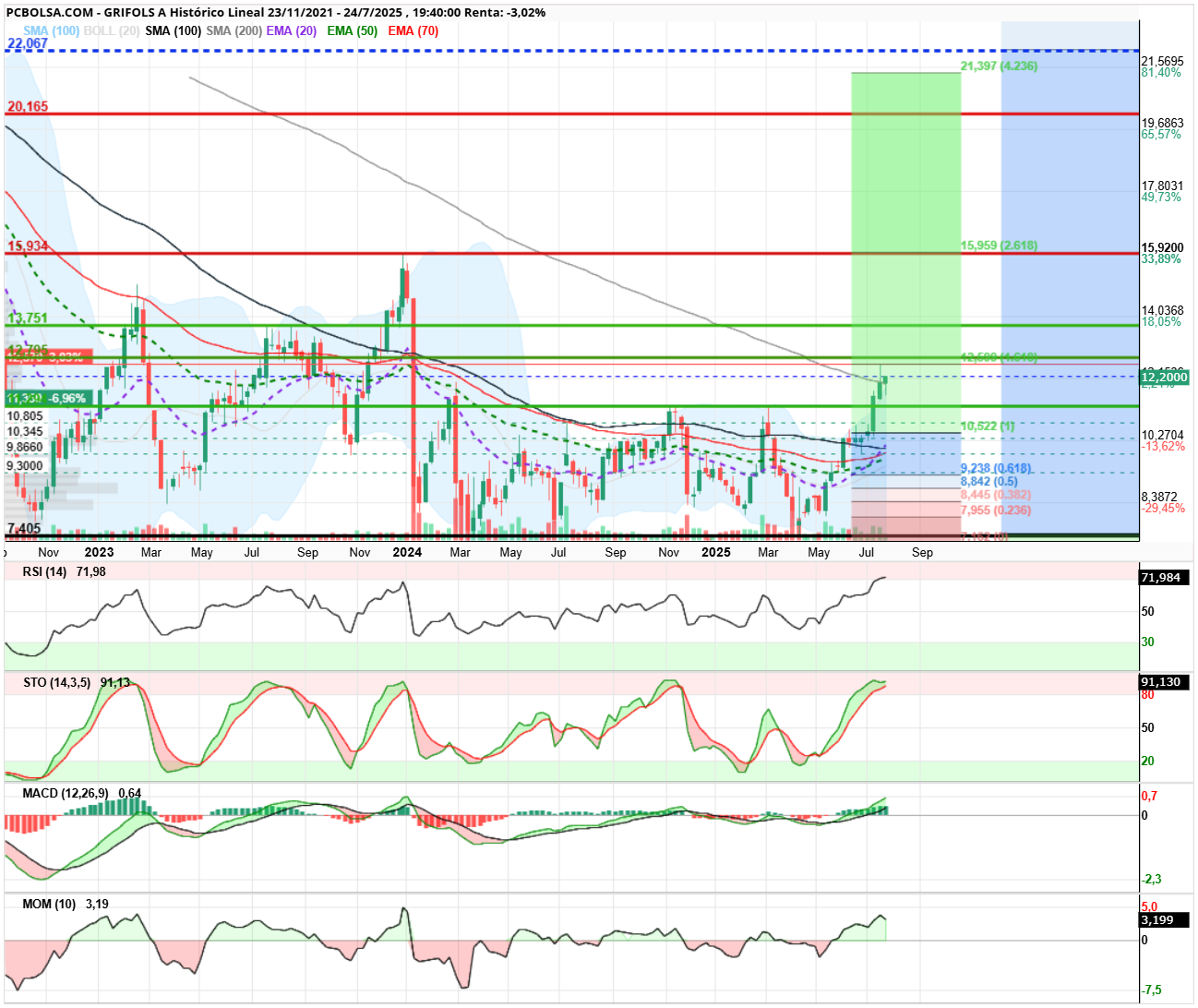
Task: Click the 10,805 level label
Action: coord(25,416)
